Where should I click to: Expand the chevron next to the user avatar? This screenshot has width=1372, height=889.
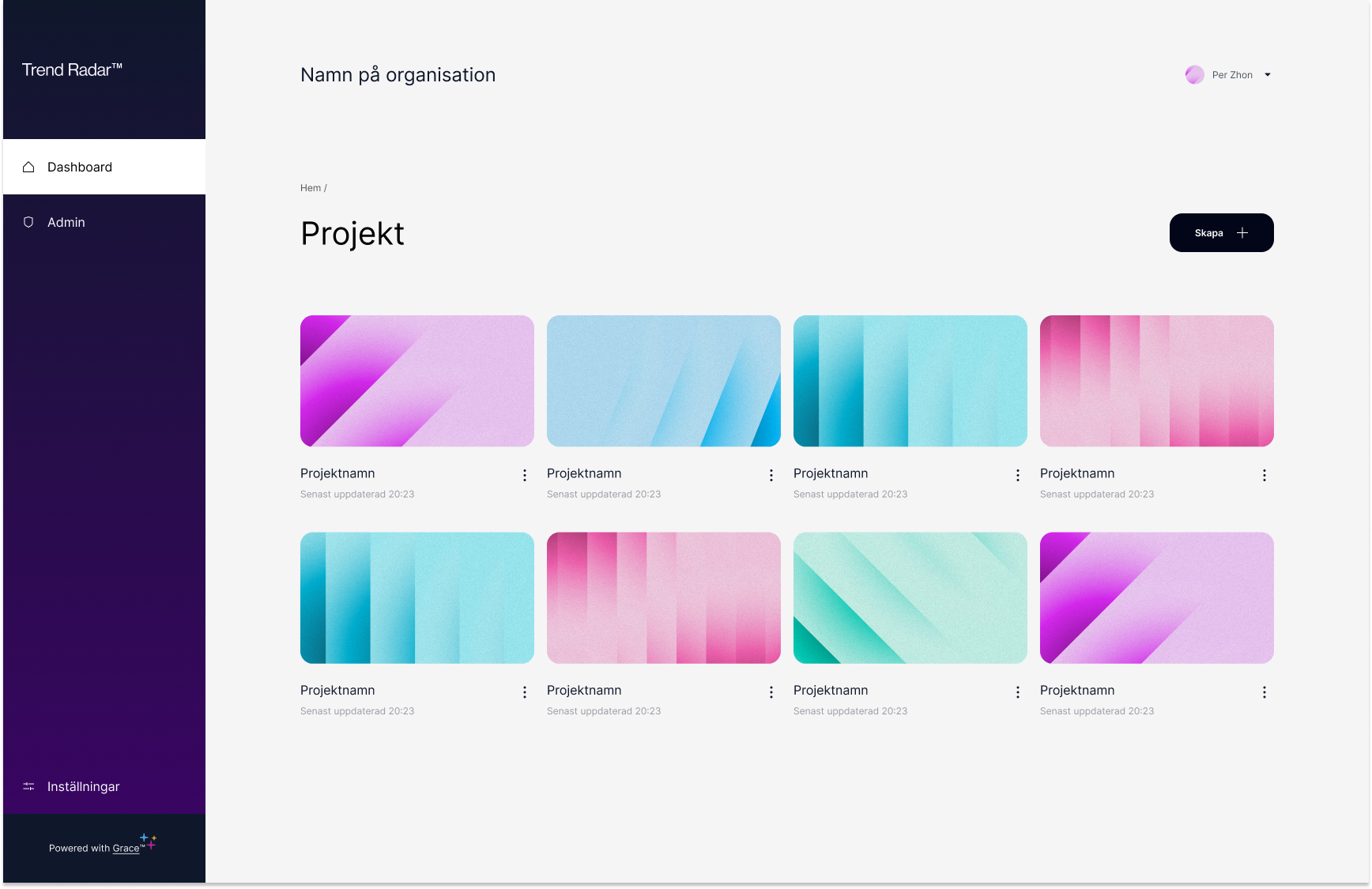[x=1268, y=74]
